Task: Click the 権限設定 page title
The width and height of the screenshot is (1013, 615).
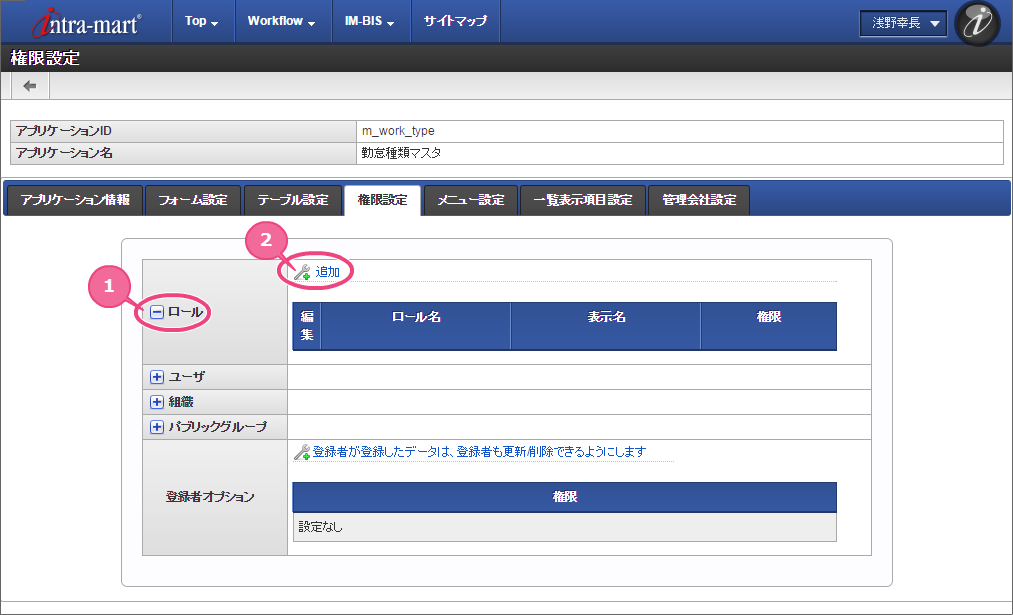Action: pos(45,58)
